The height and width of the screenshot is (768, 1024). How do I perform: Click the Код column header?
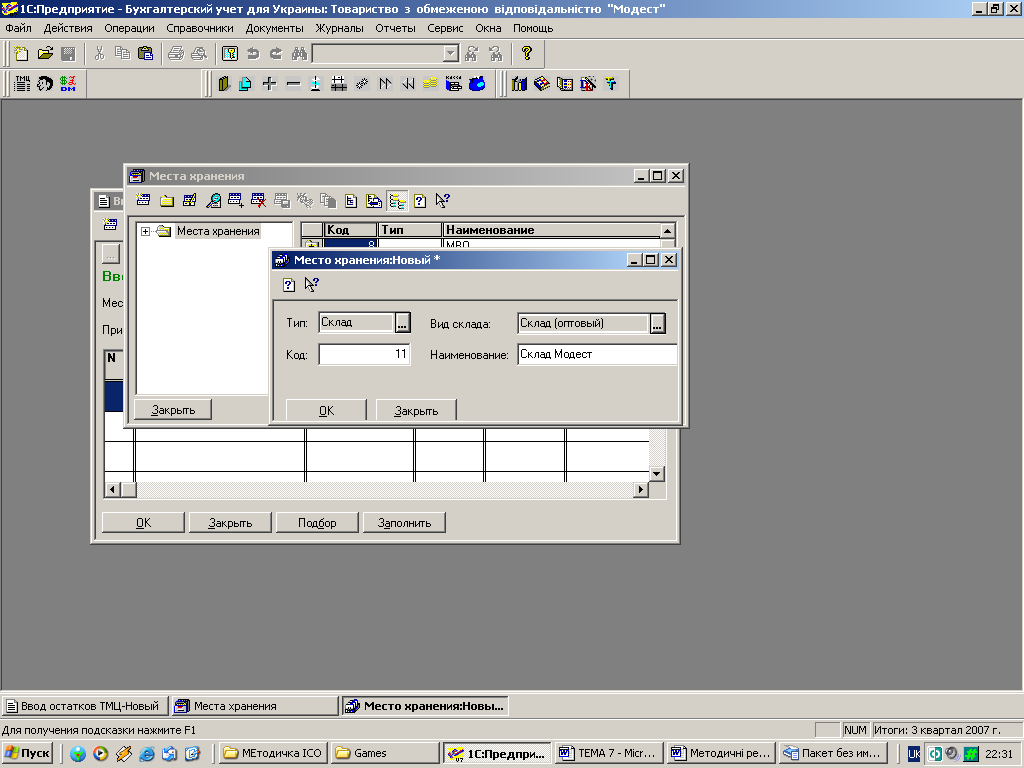351,230
